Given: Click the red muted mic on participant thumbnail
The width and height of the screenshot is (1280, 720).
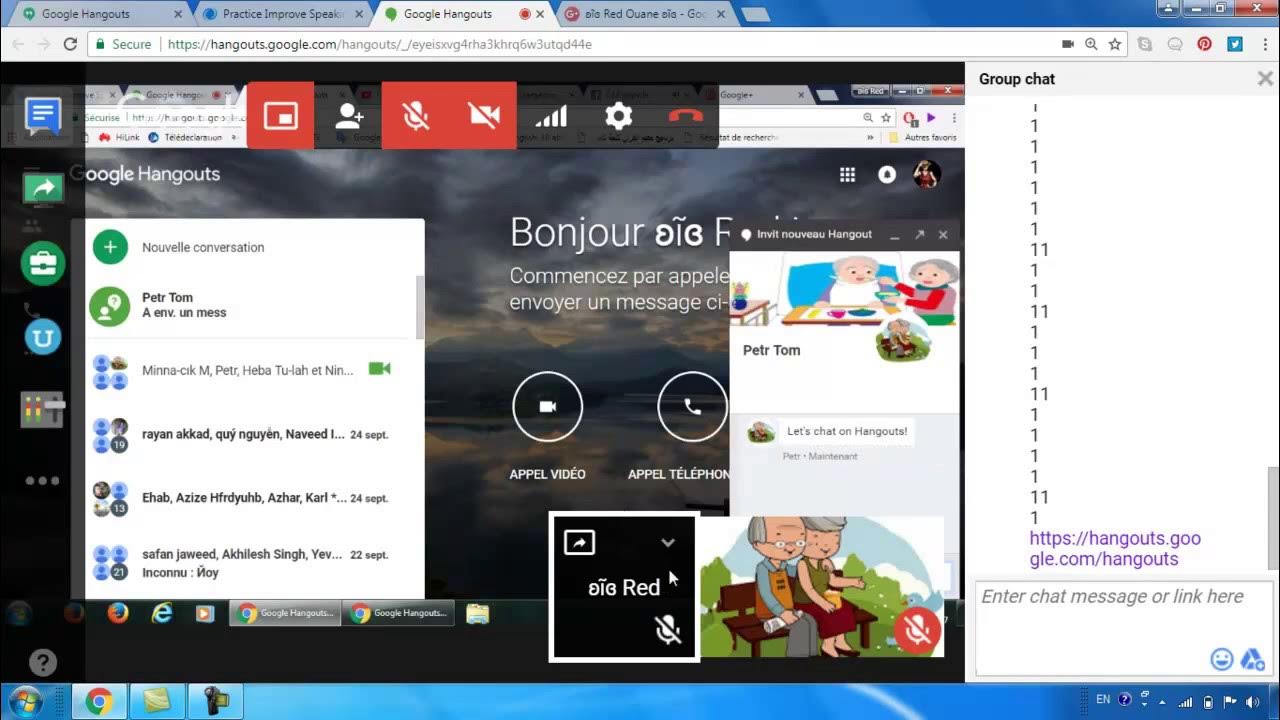Looking at the screenshot, I should click(x=917, y=629).
